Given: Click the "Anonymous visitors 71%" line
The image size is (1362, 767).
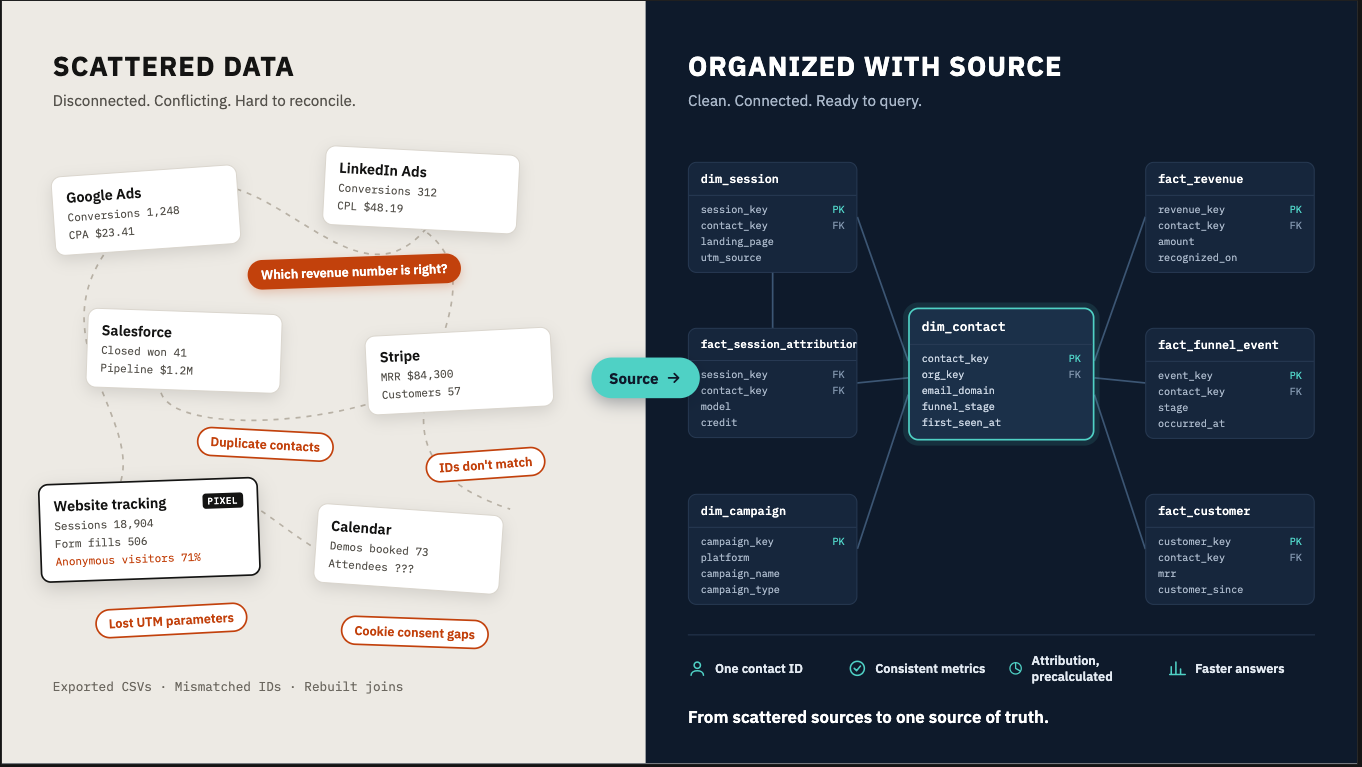Looking at the screenshot, I should point(128,559).
